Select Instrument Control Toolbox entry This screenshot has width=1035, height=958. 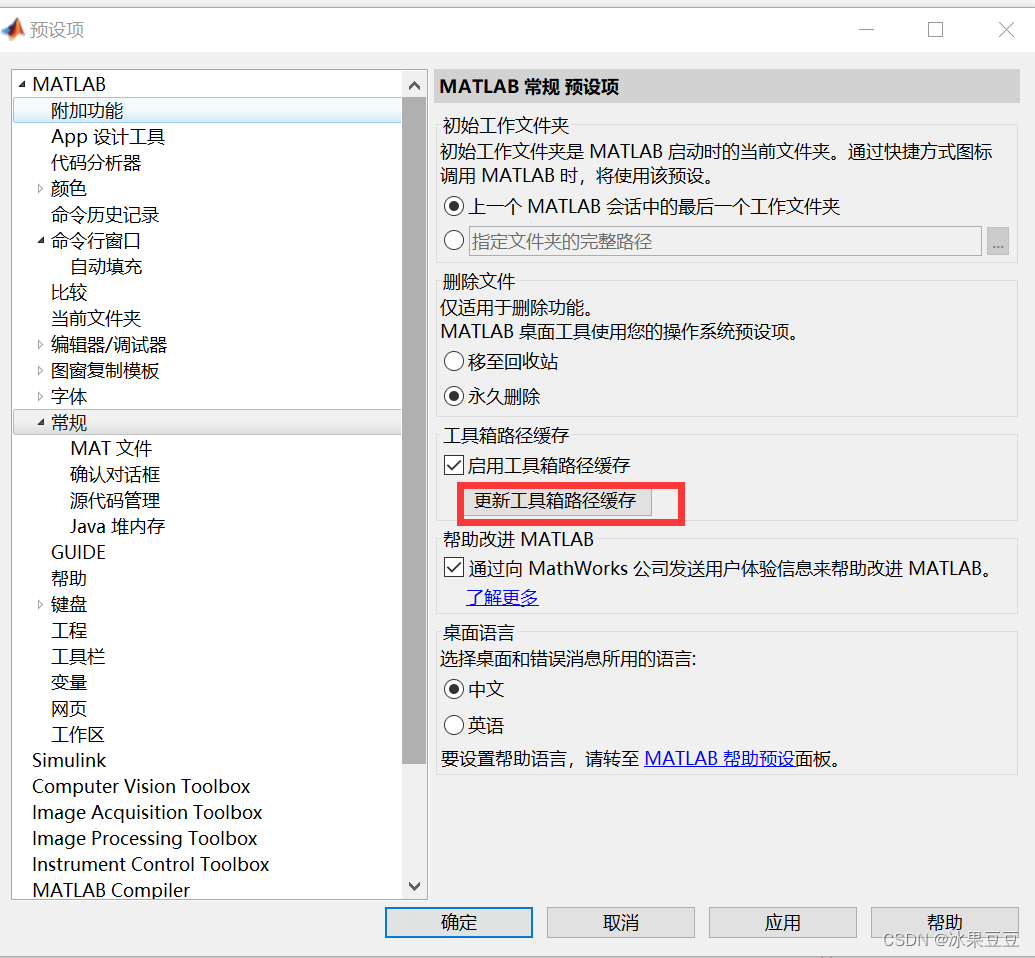click(x=150, y=864)
